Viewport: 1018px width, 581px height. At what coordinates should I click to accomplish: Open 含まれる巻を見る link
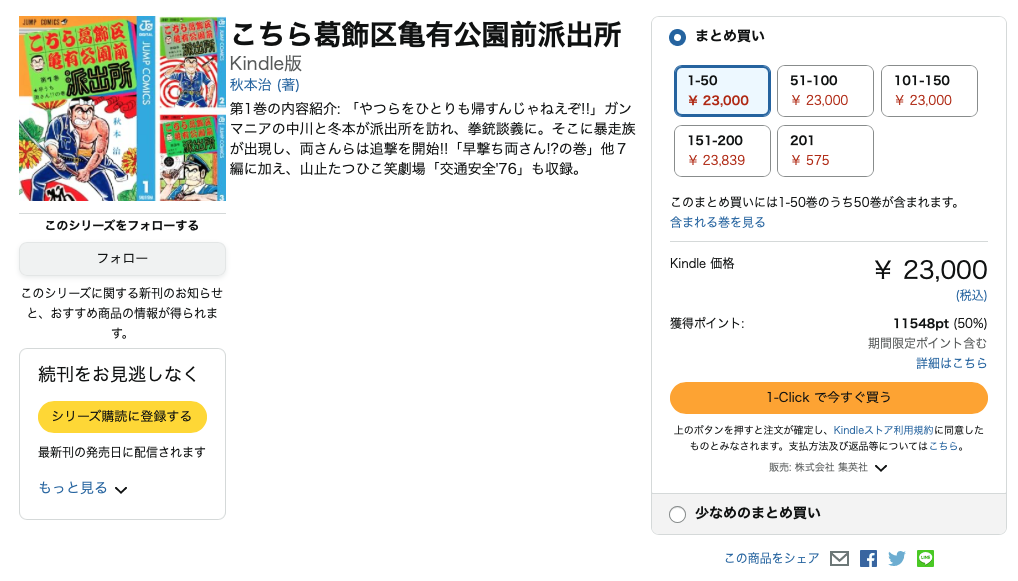(718, 222)
